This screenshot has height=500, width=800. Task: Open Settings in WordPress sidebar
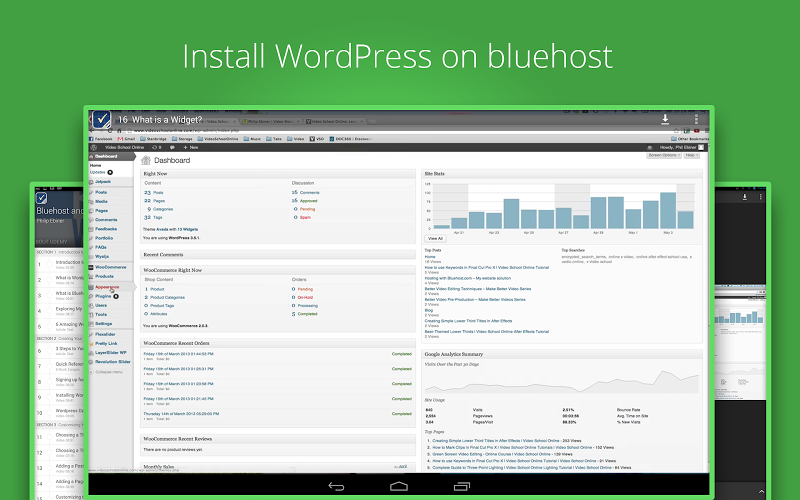pos(104,324)
